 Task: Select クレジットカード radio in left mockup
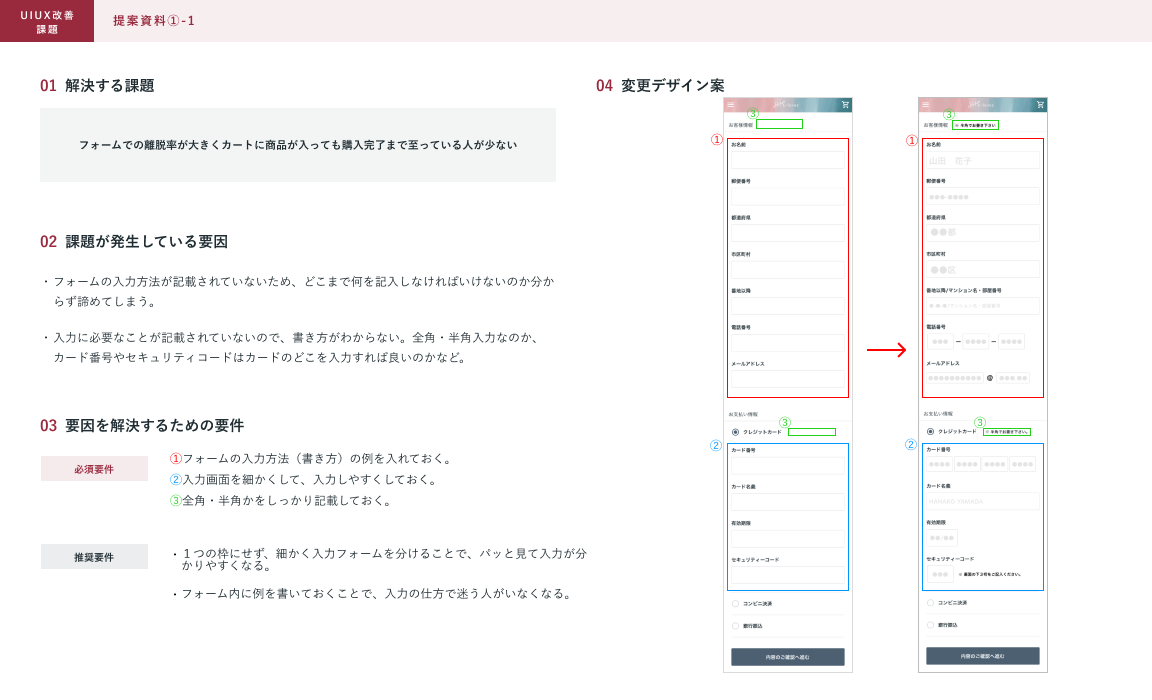pyautogui.click(x=736, y=432)
